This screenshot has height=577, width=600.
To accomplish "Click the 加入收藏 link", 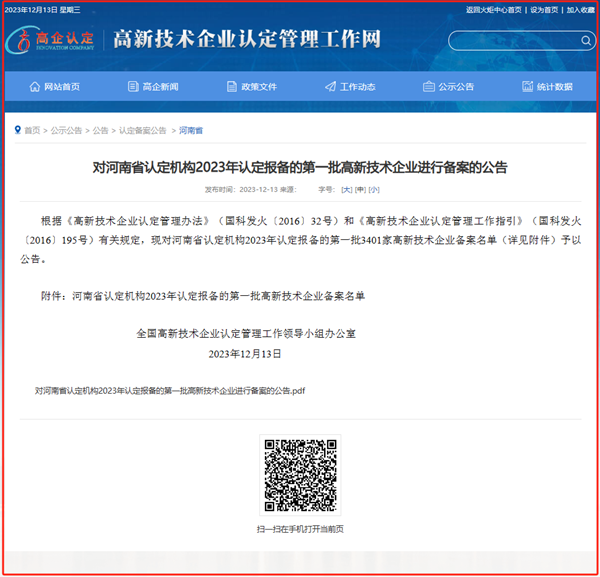I will coord(580,10).
